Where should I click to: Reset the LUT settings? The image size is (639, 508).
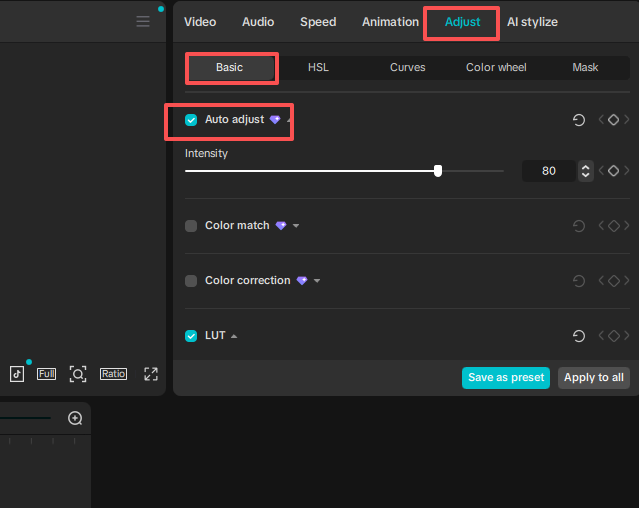click(x=579, y=336)
